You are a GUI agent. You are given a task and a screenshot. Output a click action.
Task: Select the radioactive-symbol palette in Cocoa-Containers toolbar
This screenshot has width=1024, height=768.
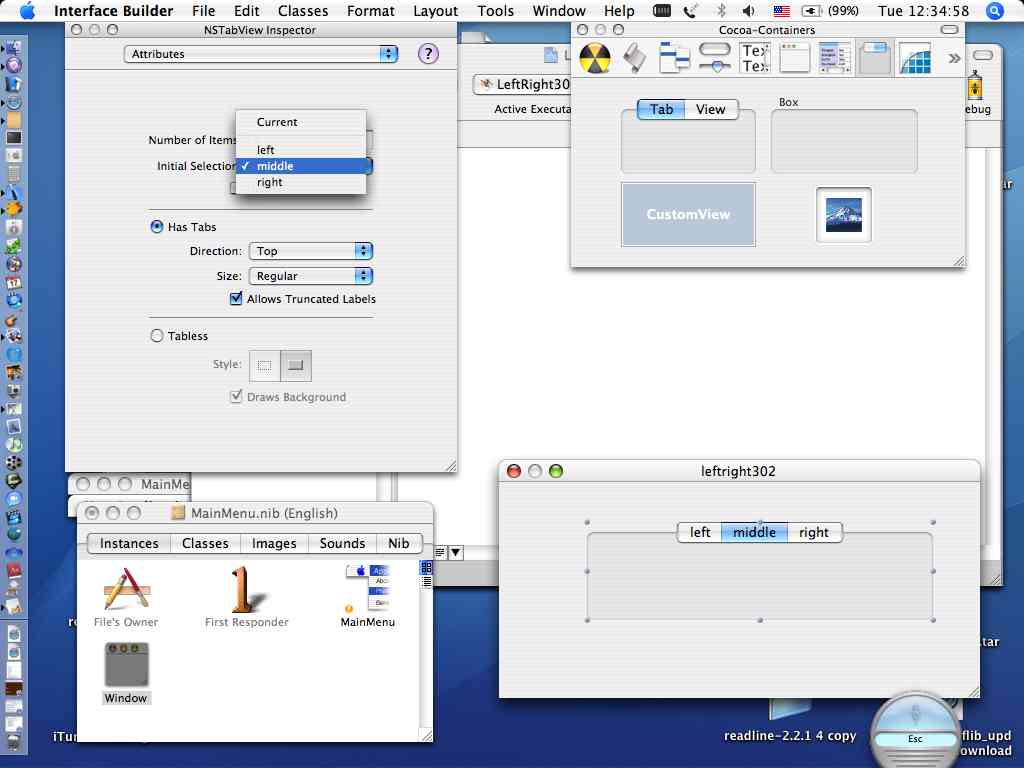coord(594,58)
